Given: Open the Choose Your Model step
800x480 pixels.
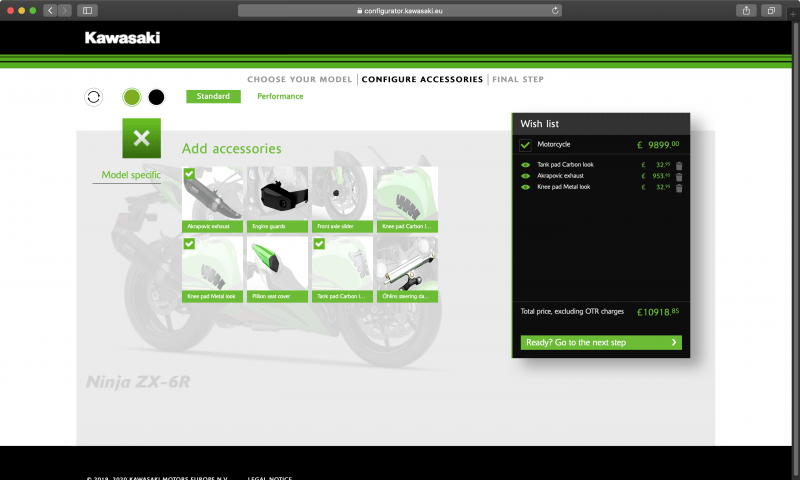Looking at the screenshot, I should 299,79.
